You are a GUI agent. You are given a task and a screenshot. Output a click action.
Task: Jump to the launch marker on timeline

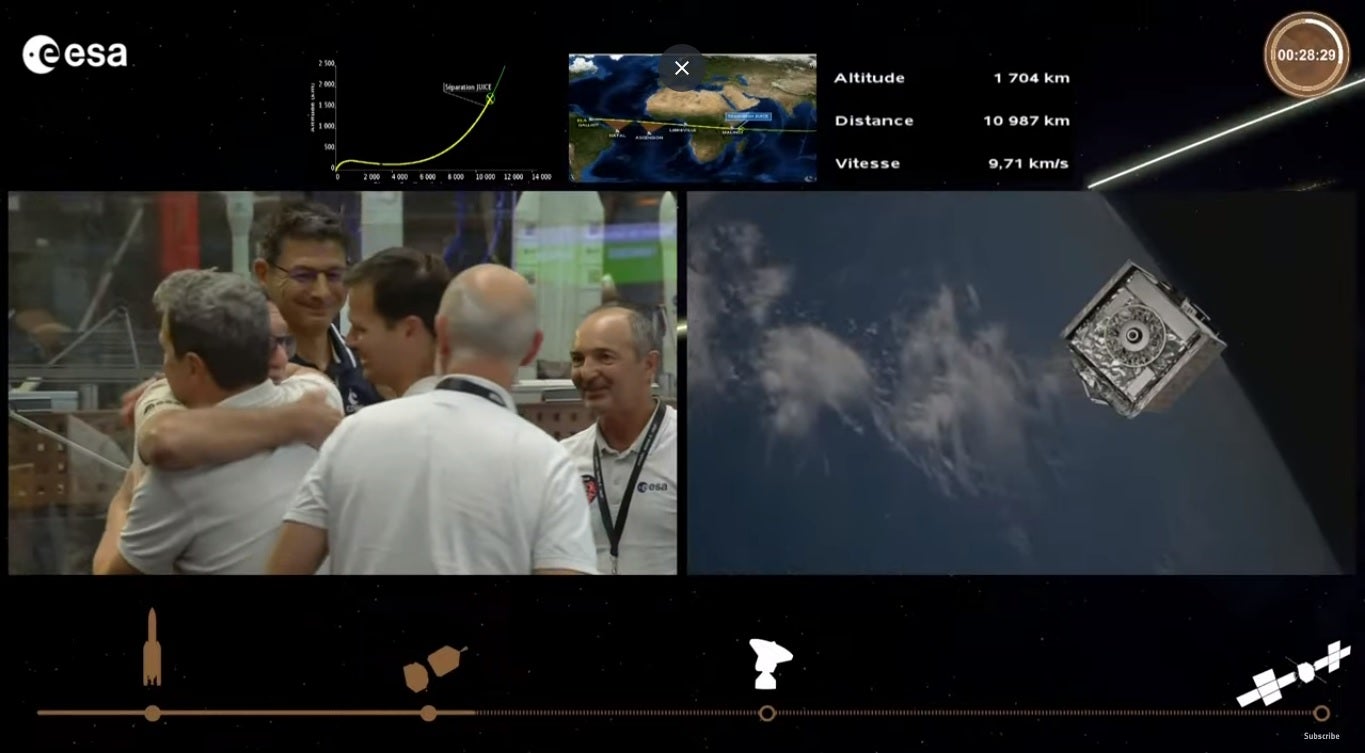152,713
